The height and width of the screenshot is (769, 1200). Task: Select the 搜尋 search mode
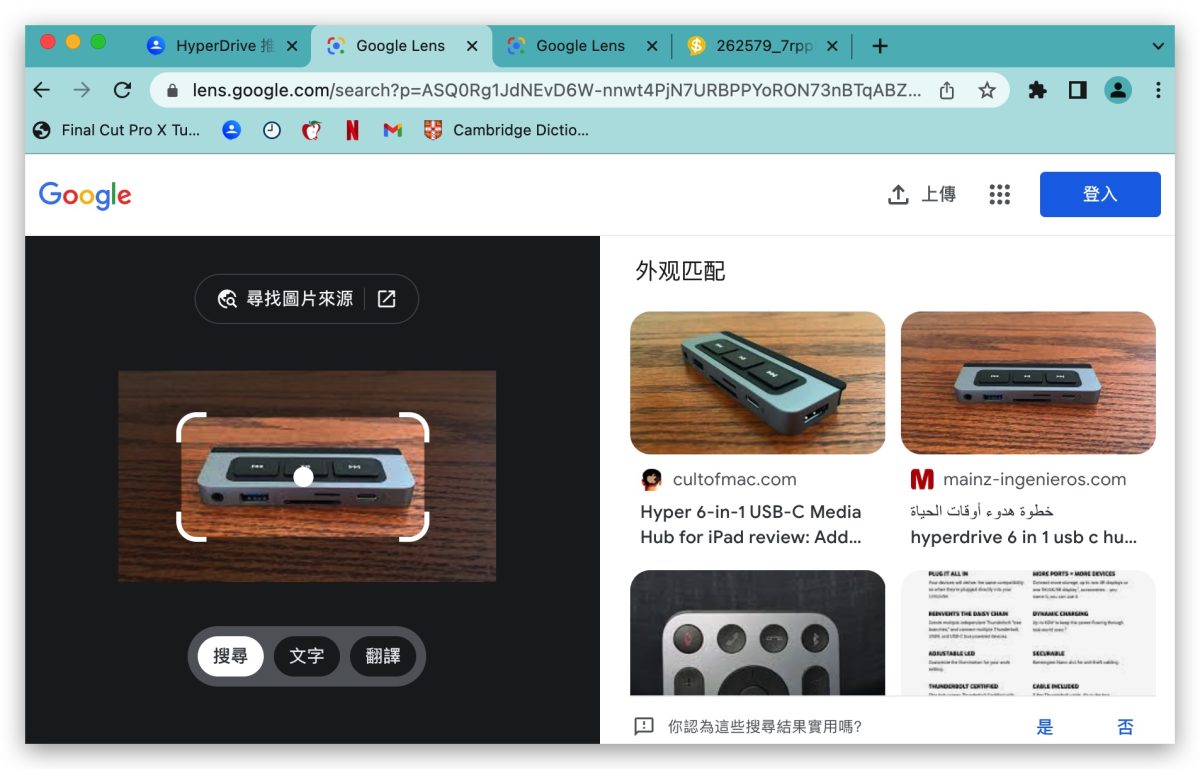tap(230, 656)
